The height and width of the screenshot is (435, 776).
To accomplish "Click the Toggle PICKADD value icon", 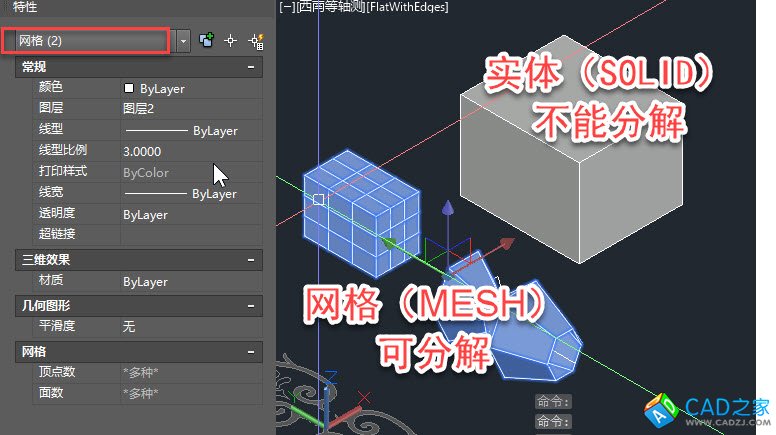I will pyautogui.click(x=207, y=41).
